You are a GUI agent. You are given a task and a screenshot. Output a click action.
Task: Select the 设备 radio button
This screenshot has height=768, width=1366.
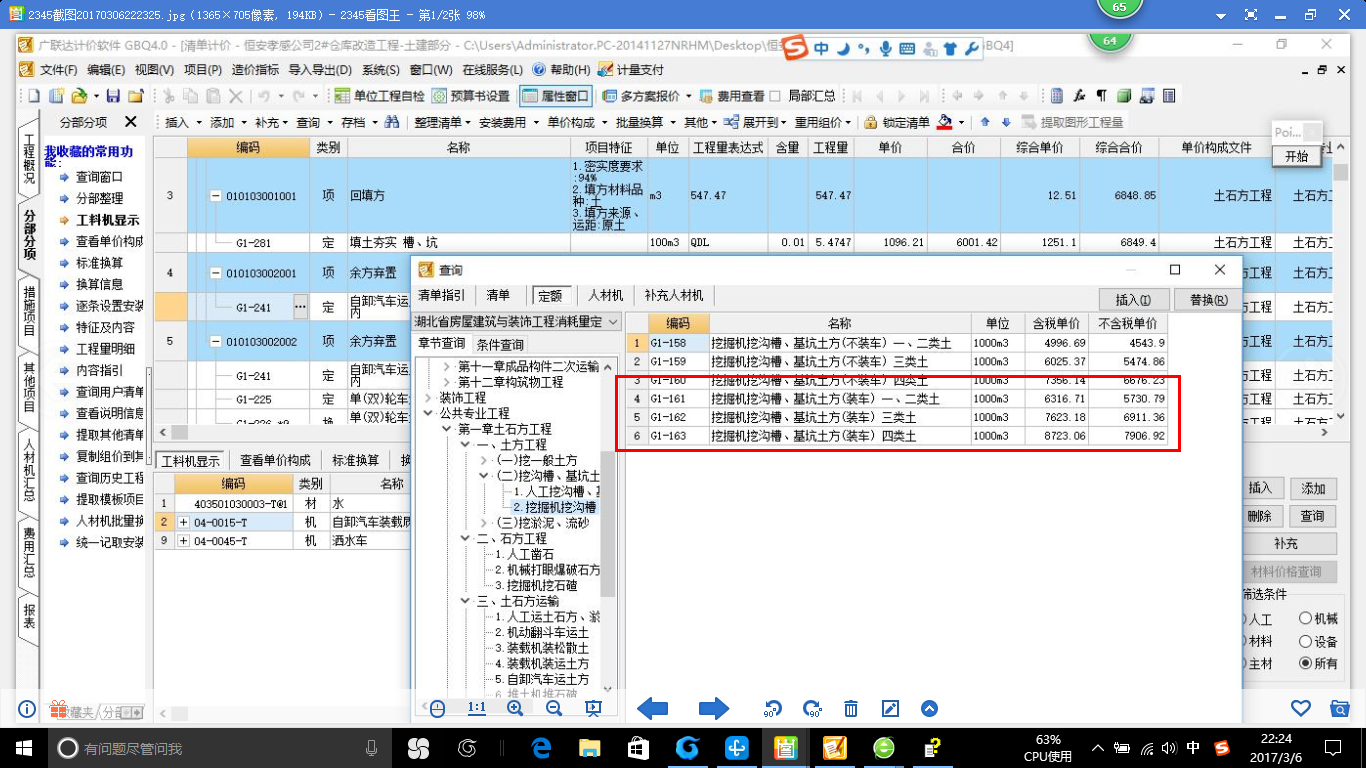1305,641
